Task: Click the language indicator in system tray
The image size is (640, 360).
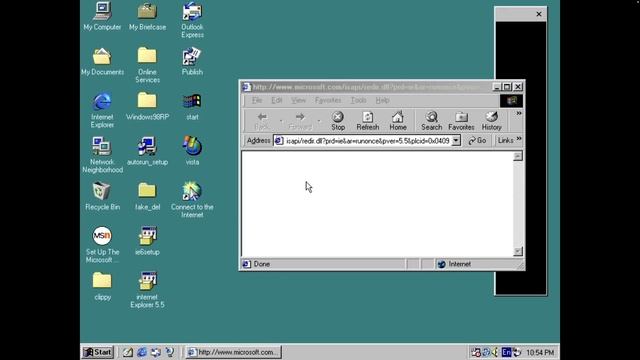Action: [506, 352]
